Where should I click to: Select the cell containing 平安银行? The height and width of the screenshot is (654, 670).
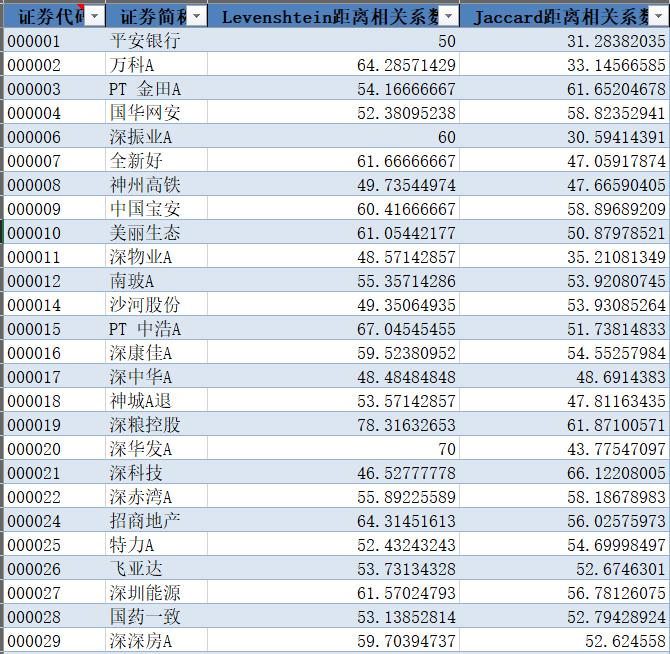tap(145, 41)
